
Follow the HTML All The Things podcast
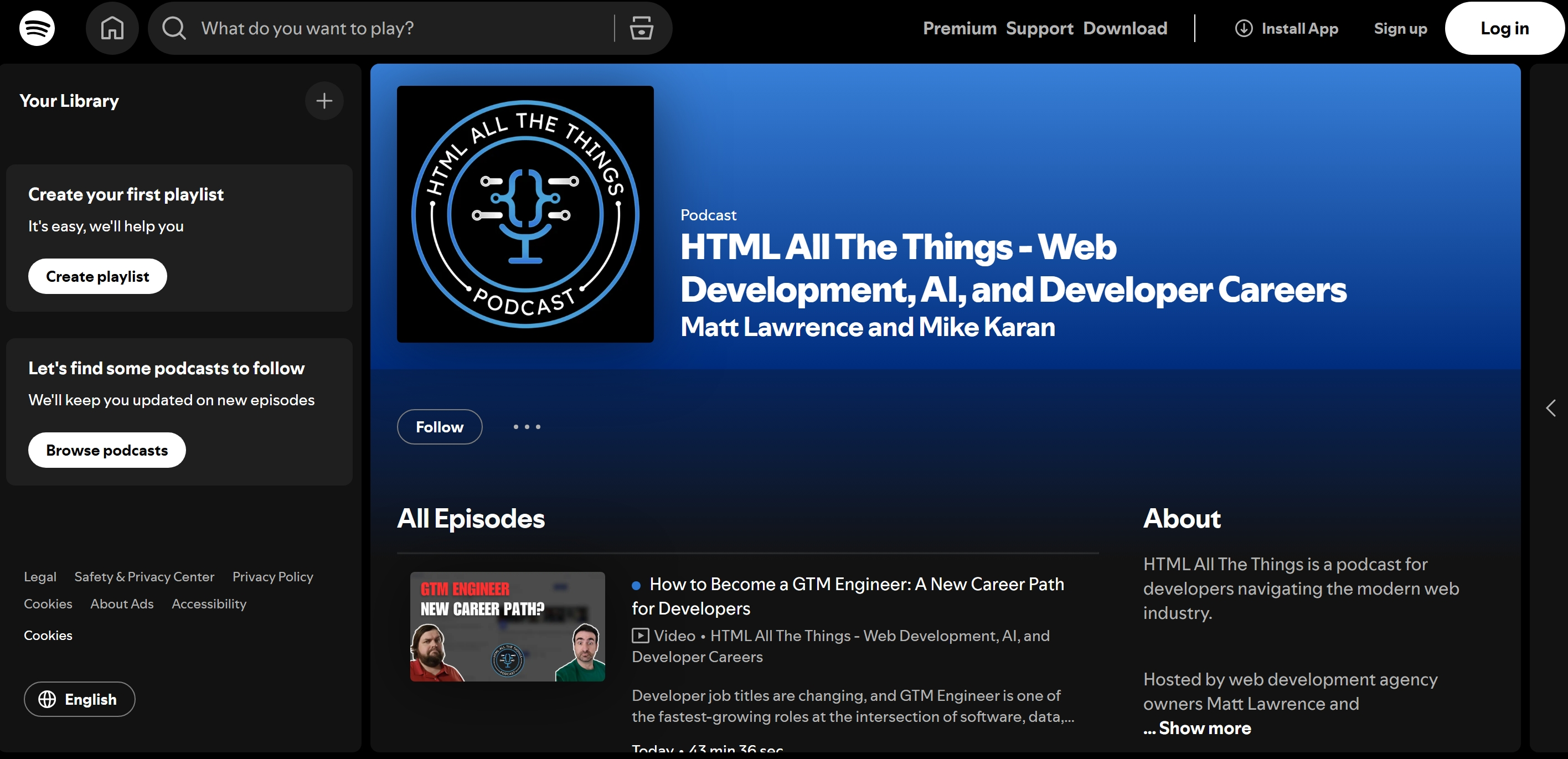pos(440,427)
